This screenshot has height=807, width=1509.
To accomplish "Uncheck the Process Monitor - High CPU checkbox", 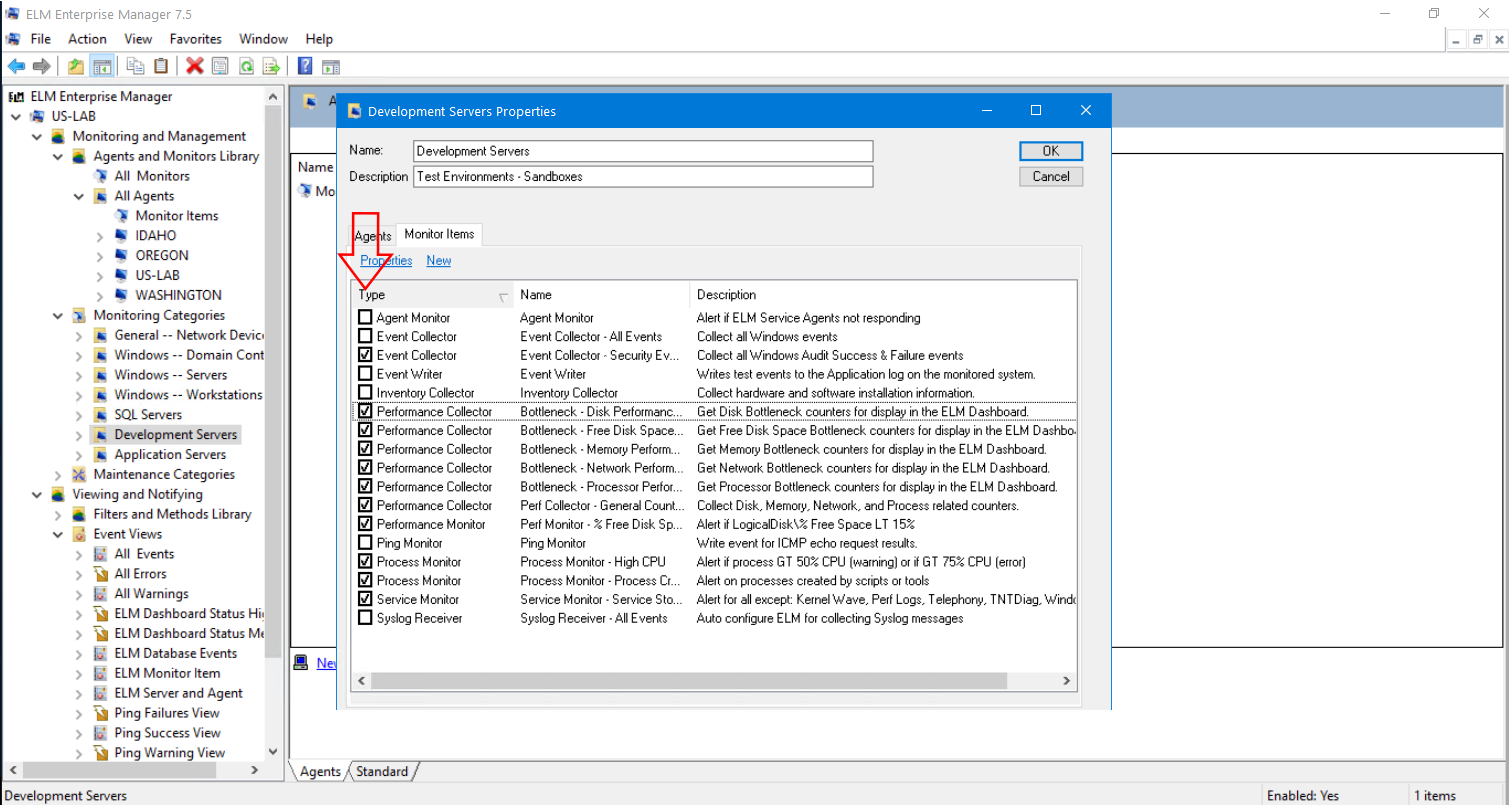I will click(365, 562).
